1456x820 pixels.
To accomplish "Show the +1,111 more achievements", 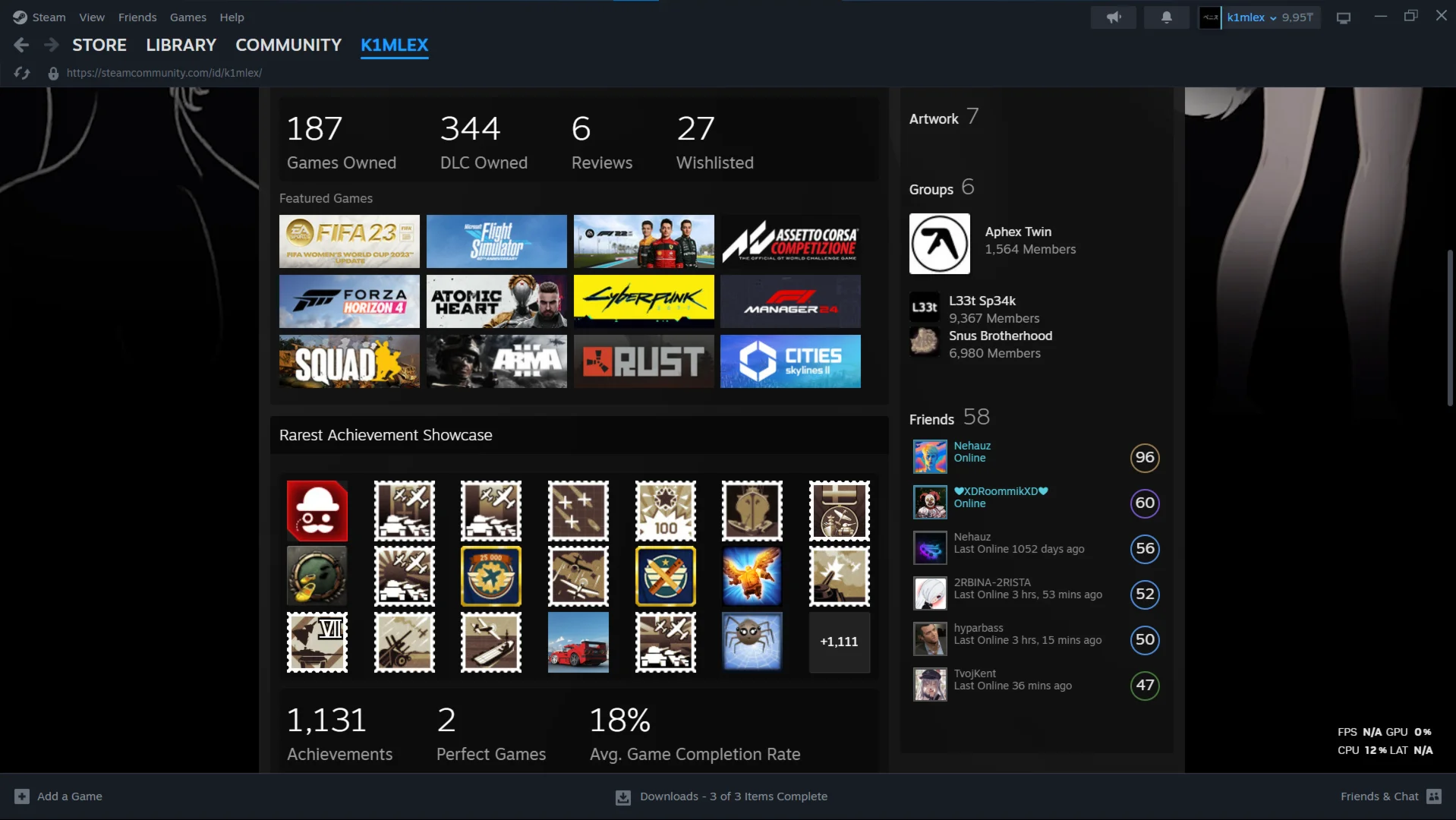I will [x=840, y=642].
